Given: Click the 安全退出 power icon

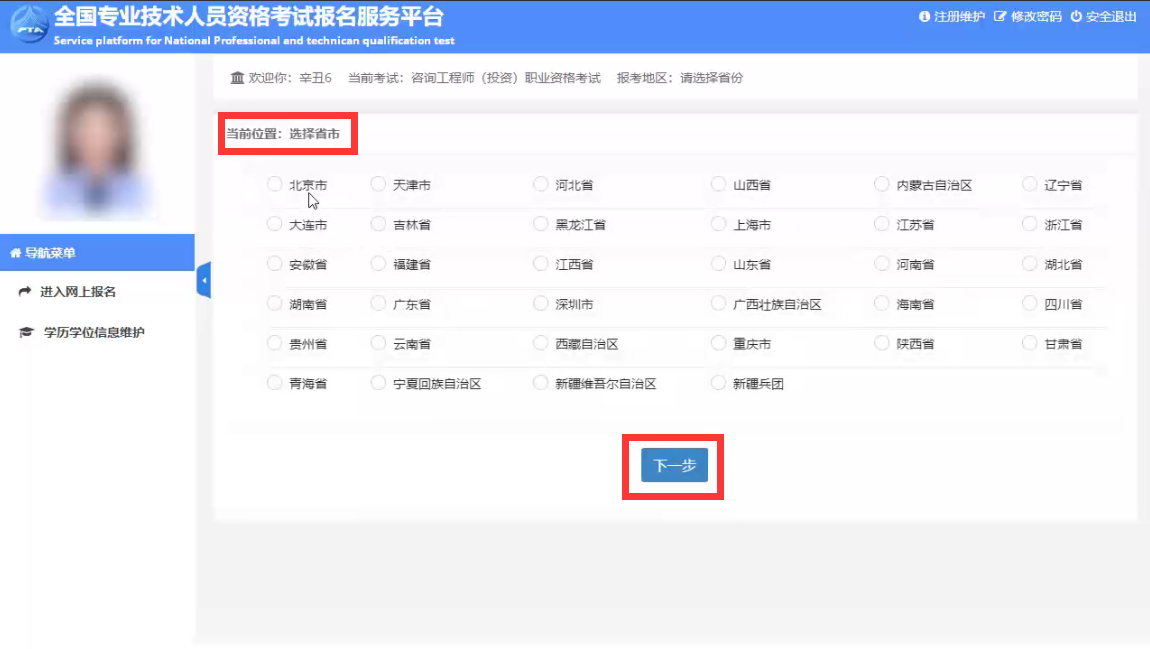Looking at the screenshot, I should pyautogui.click(x=1076, y=17).
